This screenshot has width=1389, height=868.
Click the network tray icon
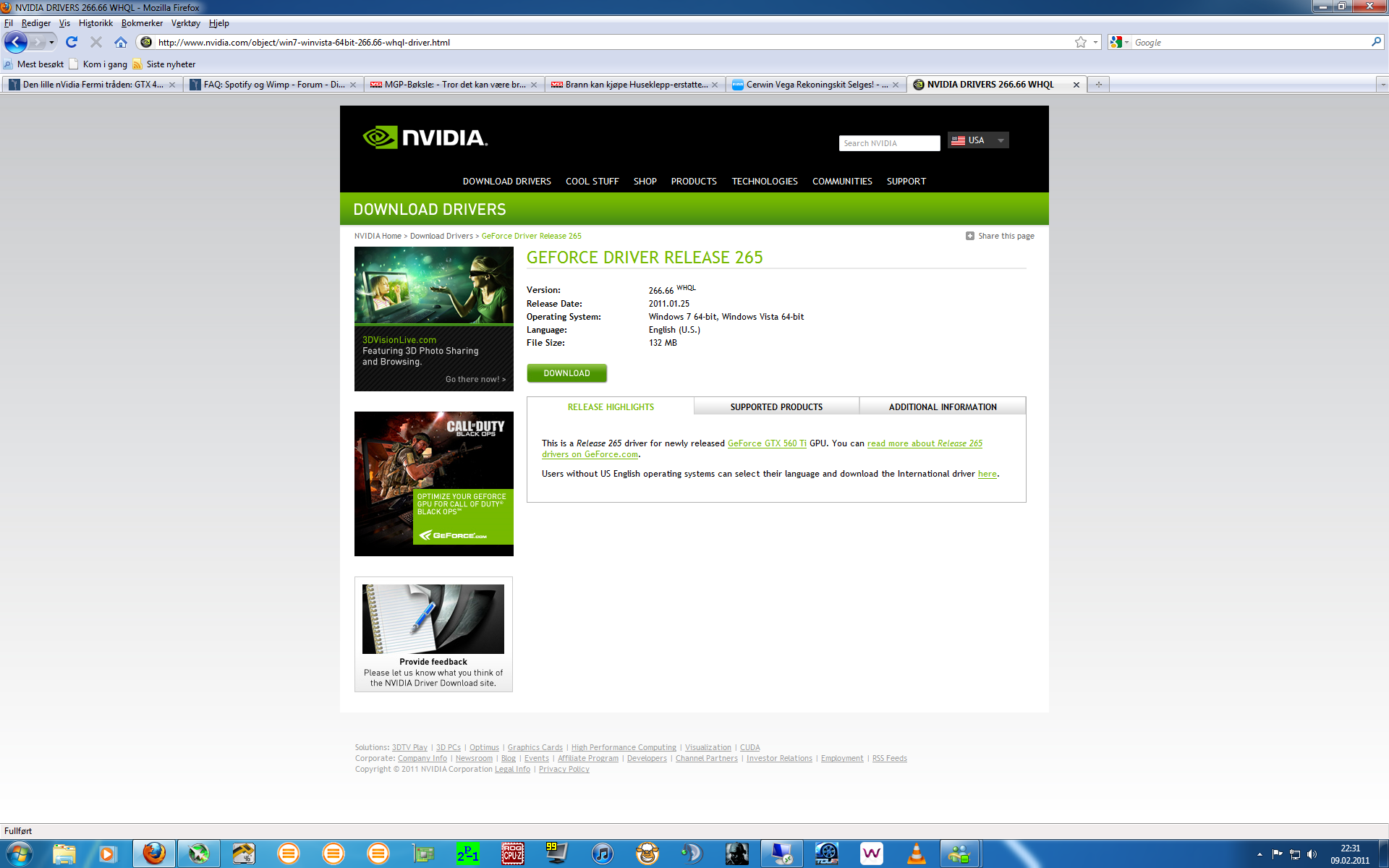click(x=1295, y=854)
